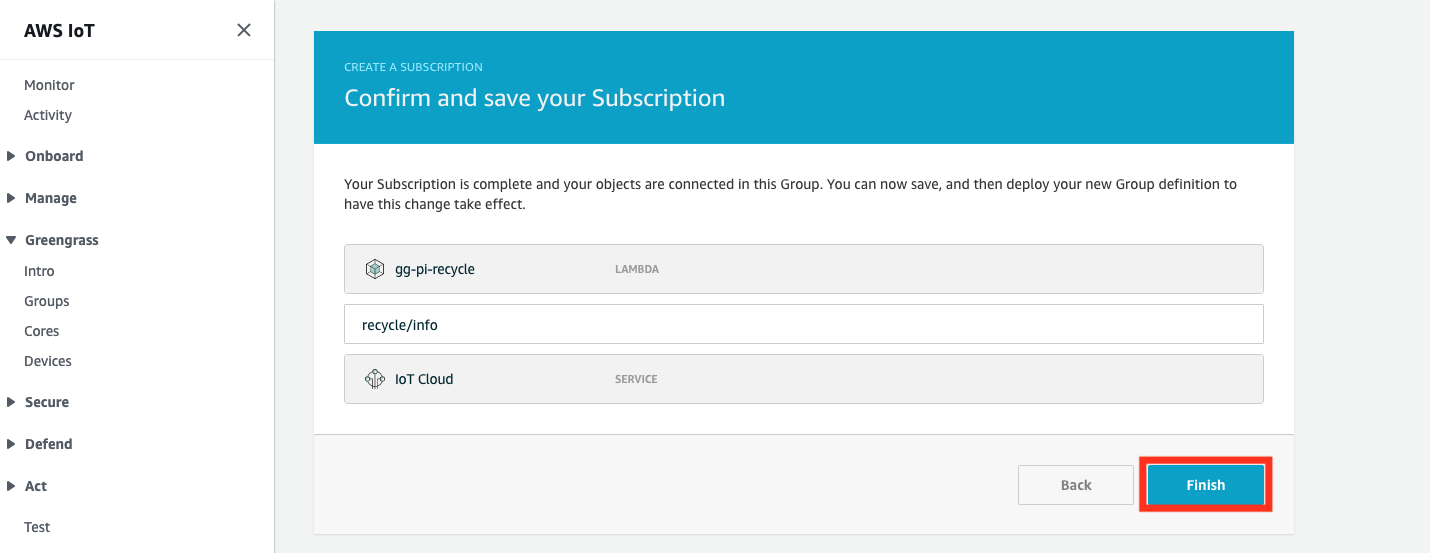Go to Greengrass Intro
The image size is (1430, 553).
(x=39, y=271)
